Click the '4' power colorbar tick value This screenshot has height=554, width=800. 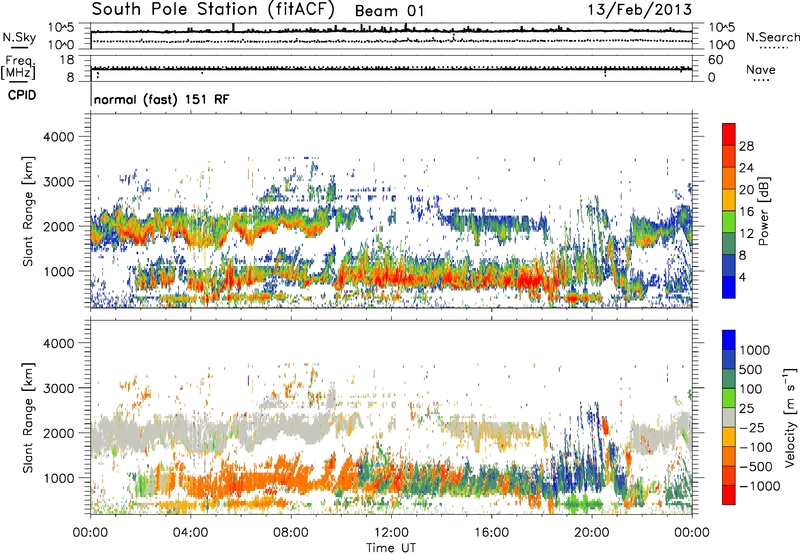coord(742,277)
